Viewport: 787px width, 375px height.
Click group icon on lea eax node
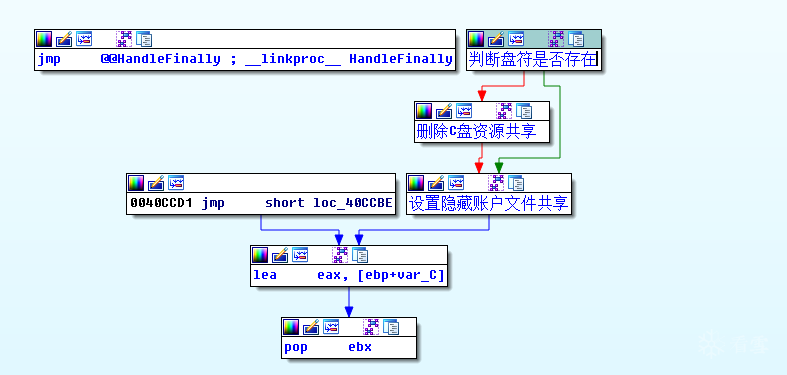[340, 255]
